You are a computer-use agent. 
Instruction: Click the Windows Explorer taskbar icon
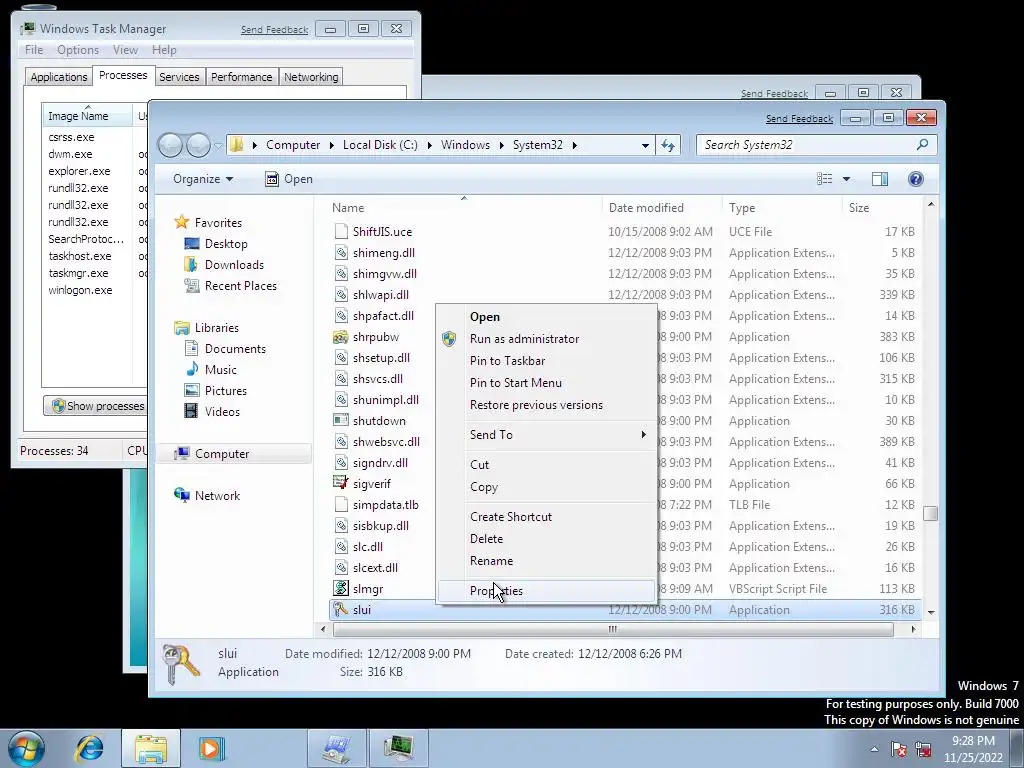[151, 748]
